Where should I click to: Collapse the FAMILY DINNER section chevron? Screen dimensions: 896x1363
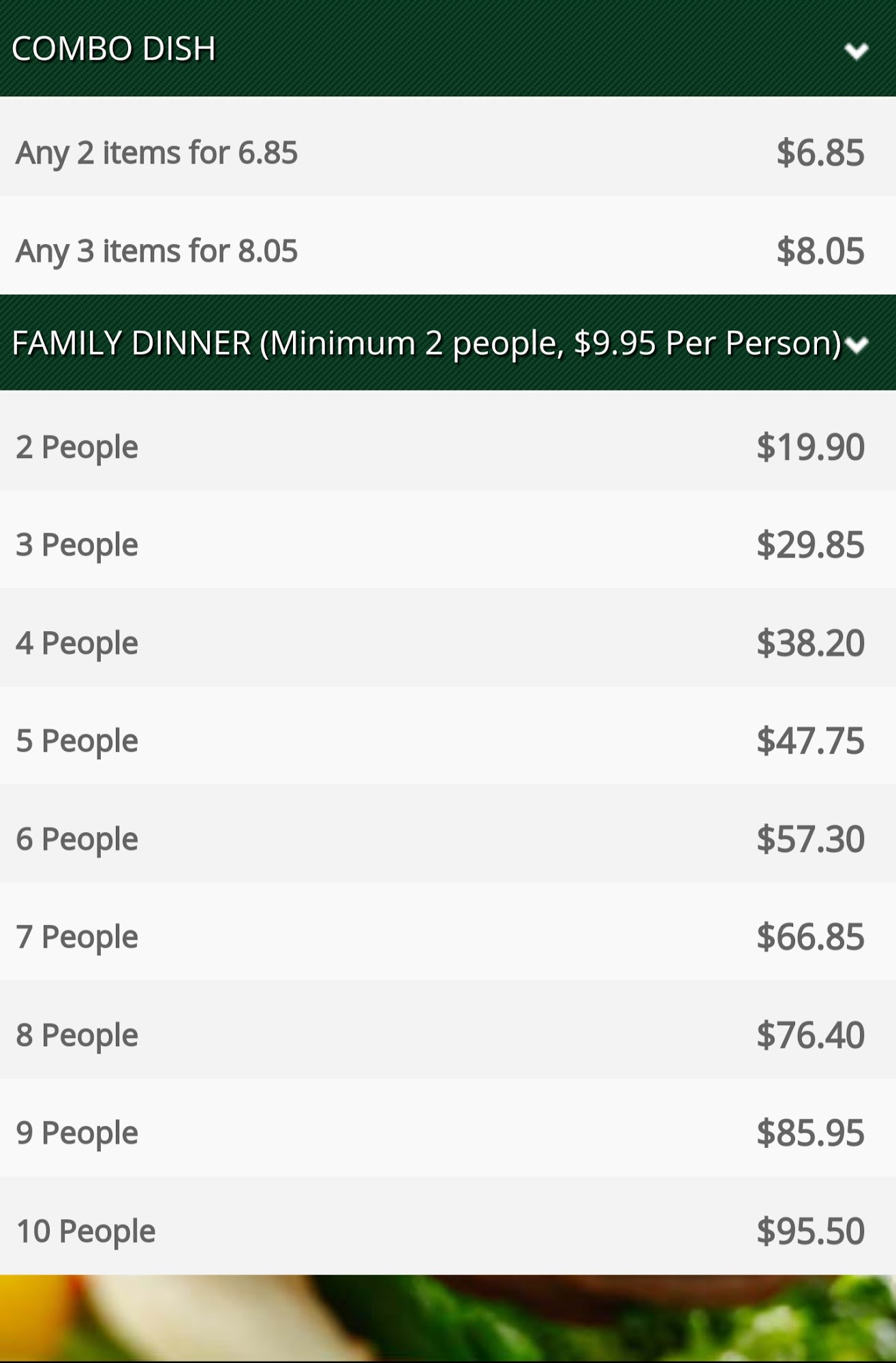click(856, 345)
